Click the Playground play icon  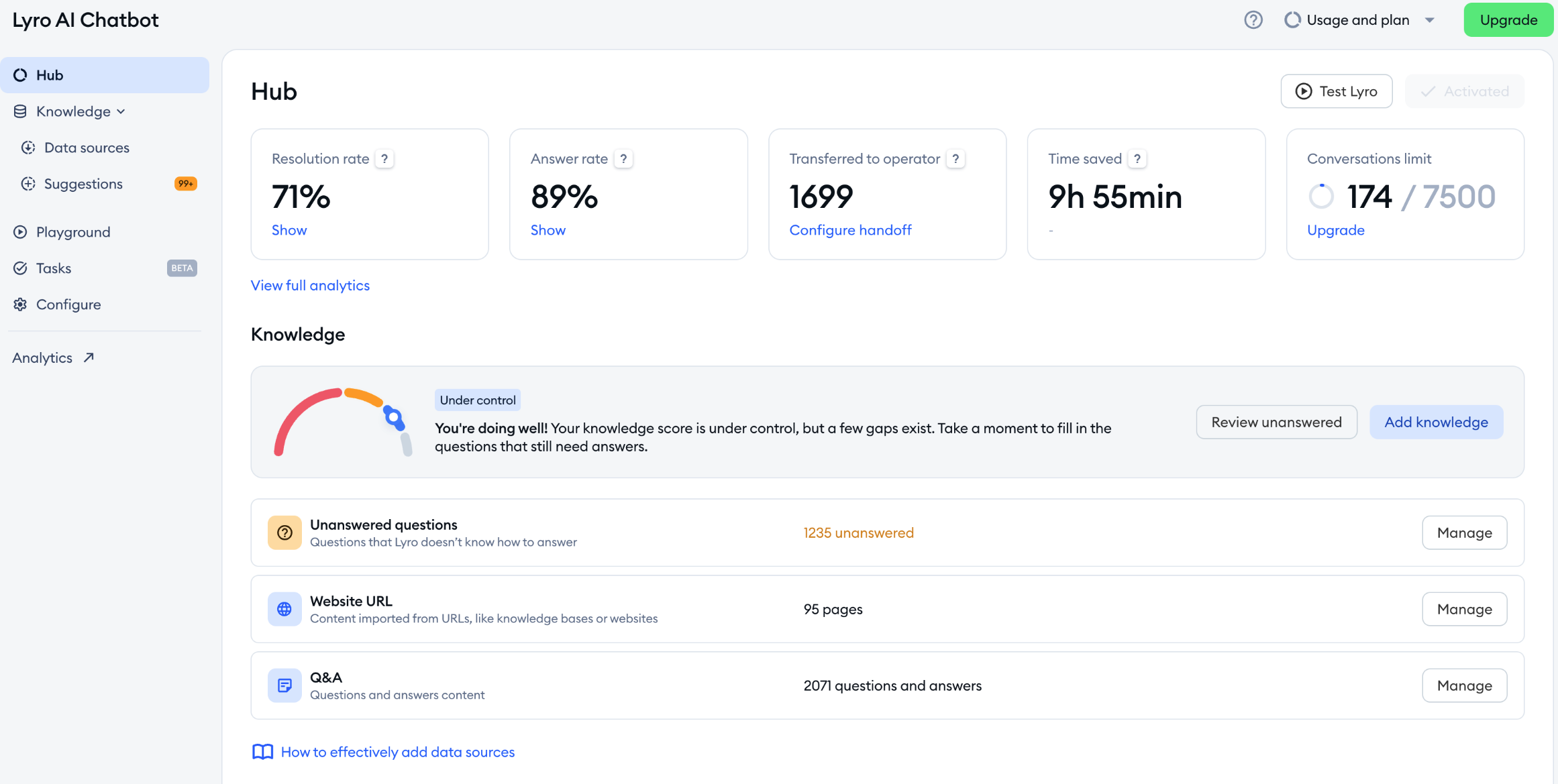pyautogui.click(x=20, y=232)
